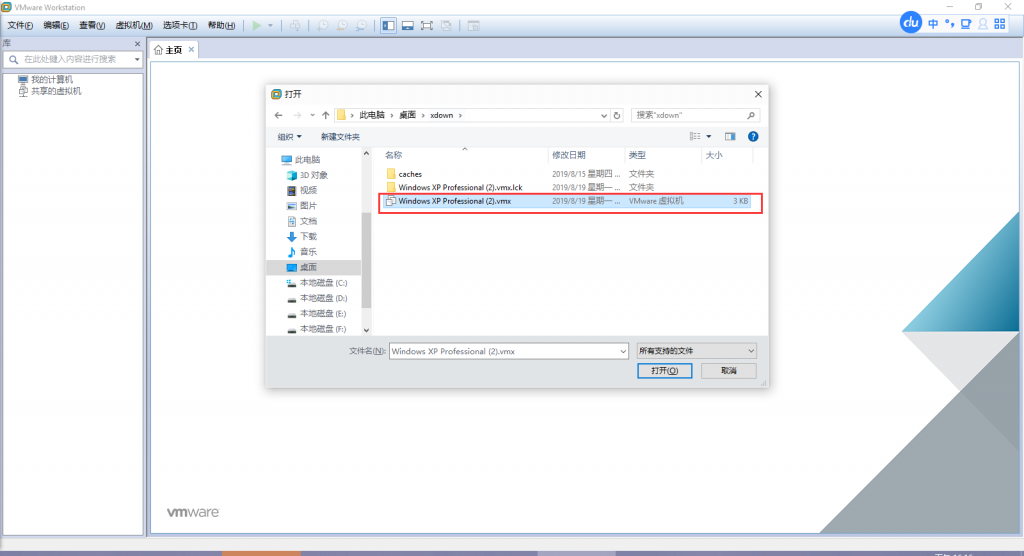
Task: Click the 新建文件夹 button
Action: (340, 137)
